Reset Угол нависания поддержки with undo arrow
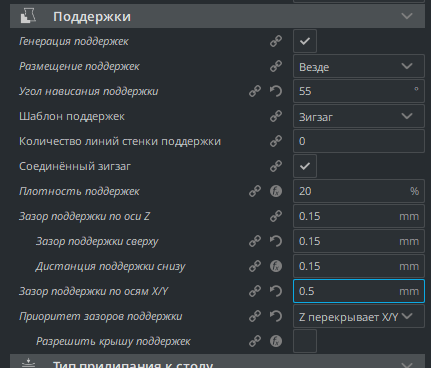 pyautogui.click(x=276, y=91)
